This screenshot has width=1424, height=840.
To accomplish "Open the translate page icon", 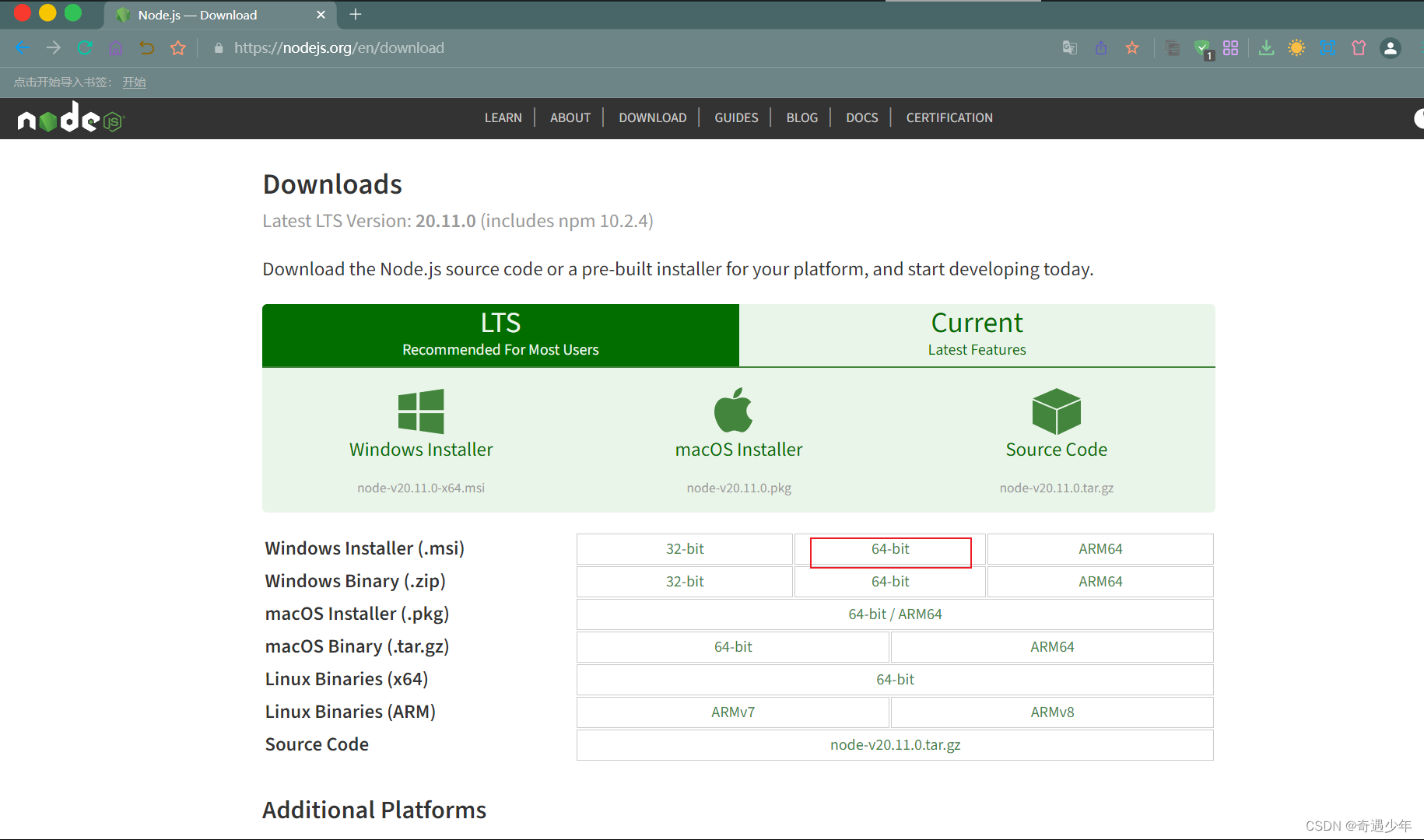I will click(x=1070, y=47).
